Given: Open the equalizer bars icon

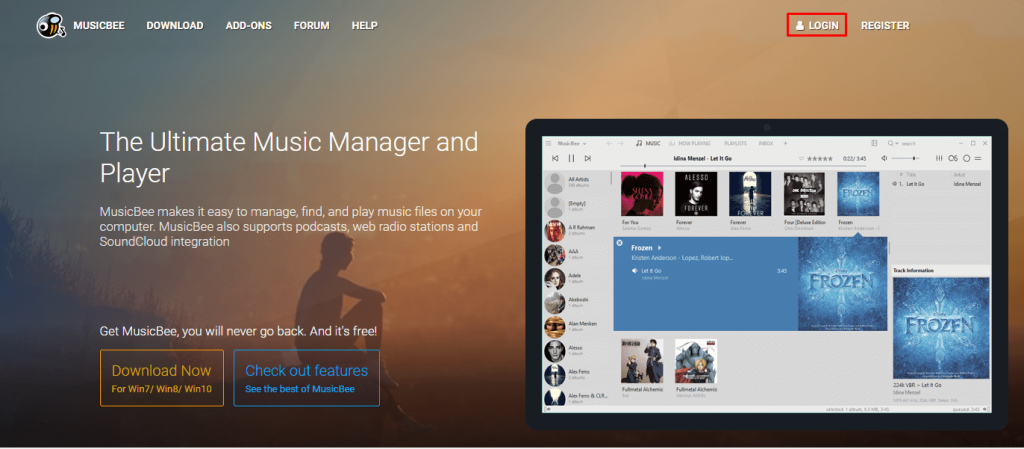Looking at the screenshot, I should [x=939, y=158].
